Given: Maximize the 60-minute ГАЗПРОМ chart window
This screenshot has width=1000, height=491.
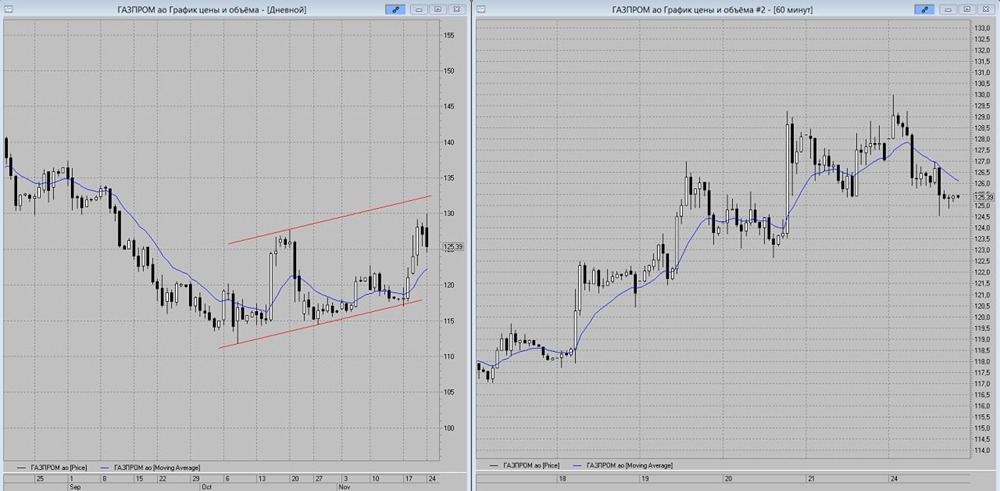Looking at the screenshot, I should tap(967, 10).
